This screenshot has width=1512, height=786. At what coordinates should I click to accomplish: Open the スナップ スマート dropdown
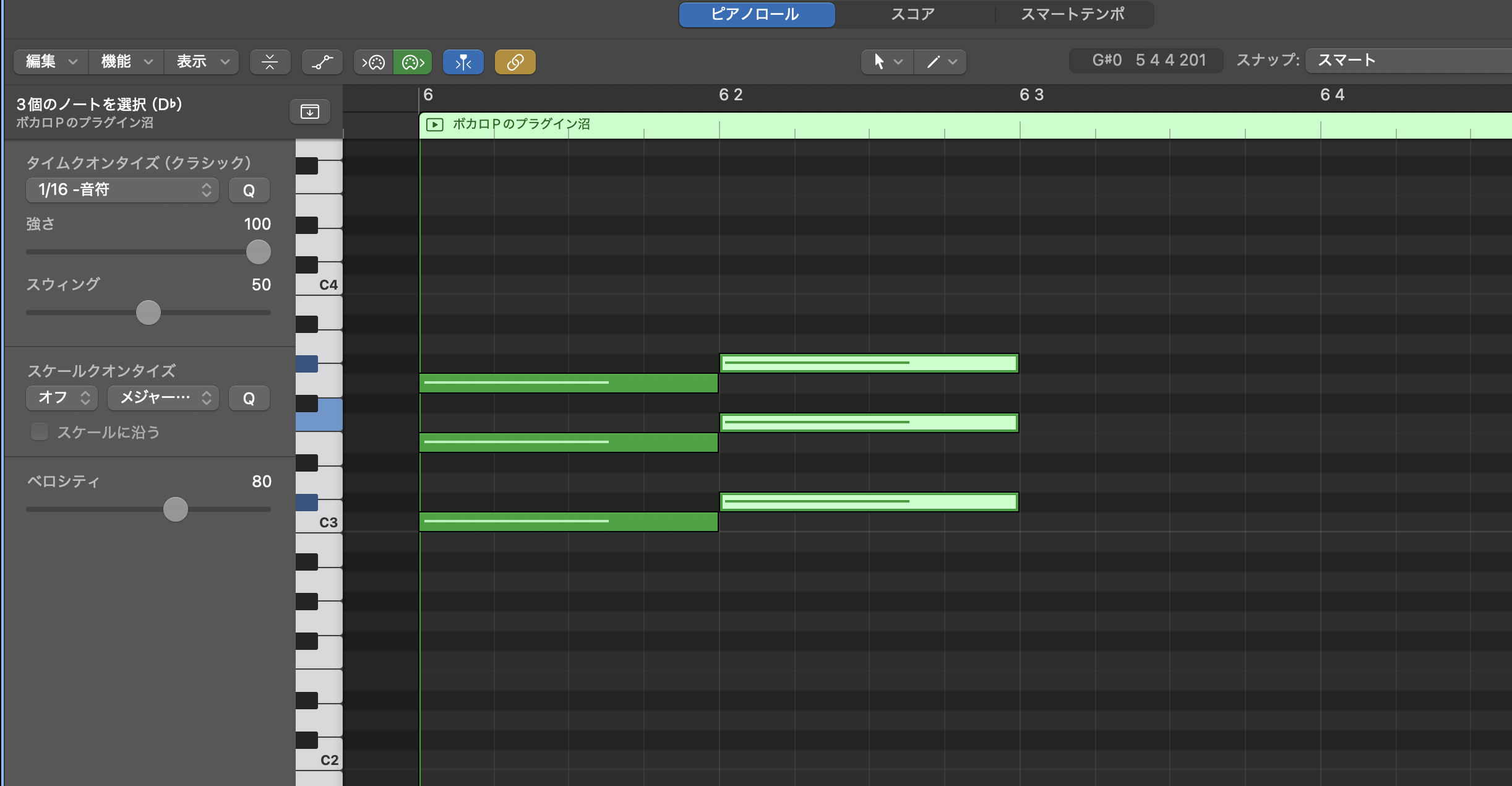1408,61
